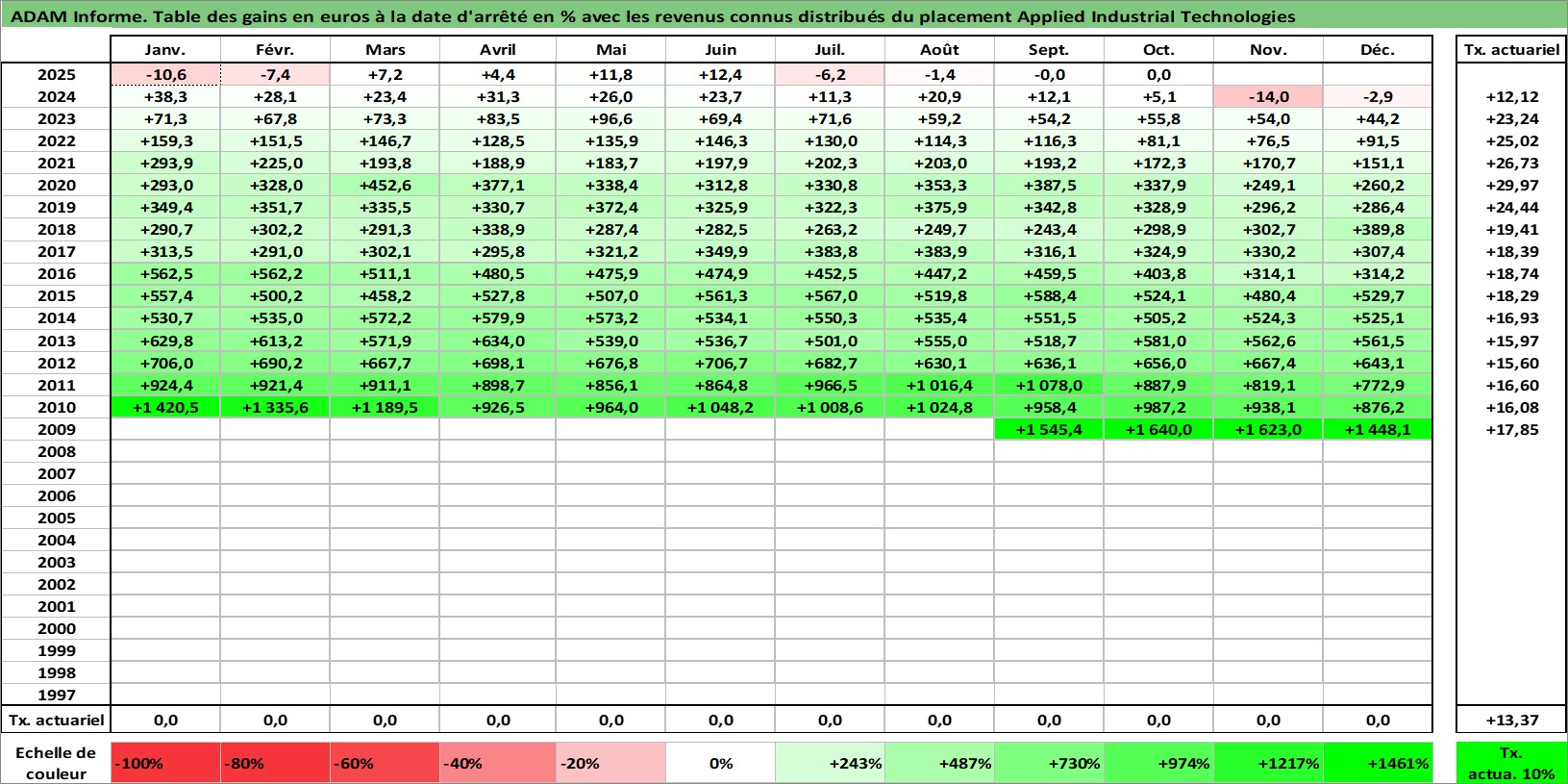Click the +1 189,5 cell in 2010

[x=385, y=407]
